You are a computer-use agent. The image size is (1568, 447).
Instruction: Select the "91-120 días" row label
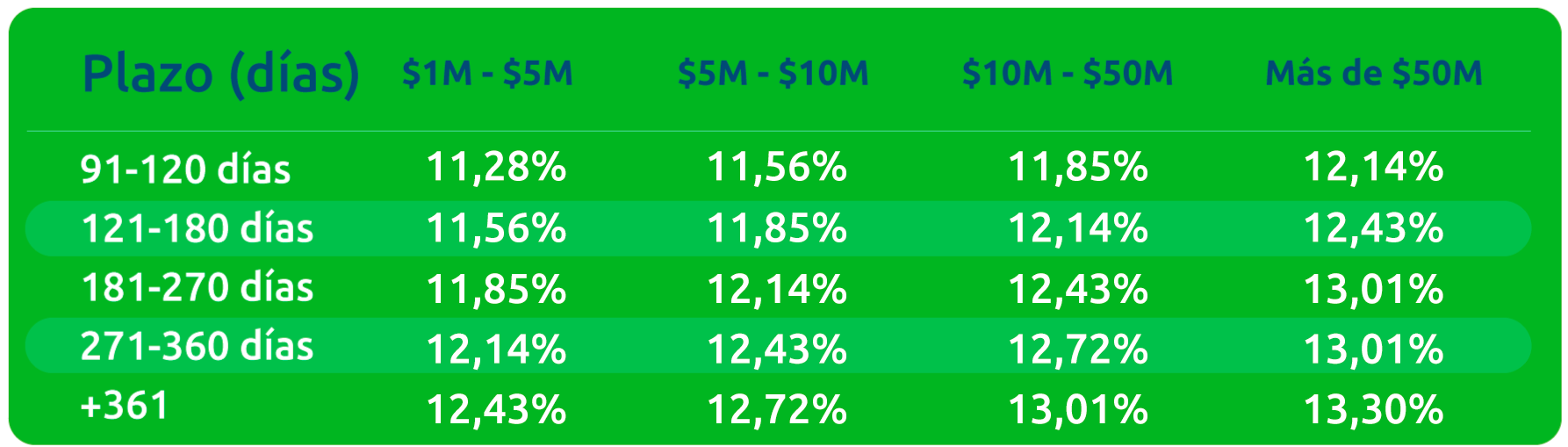point(185,169)
